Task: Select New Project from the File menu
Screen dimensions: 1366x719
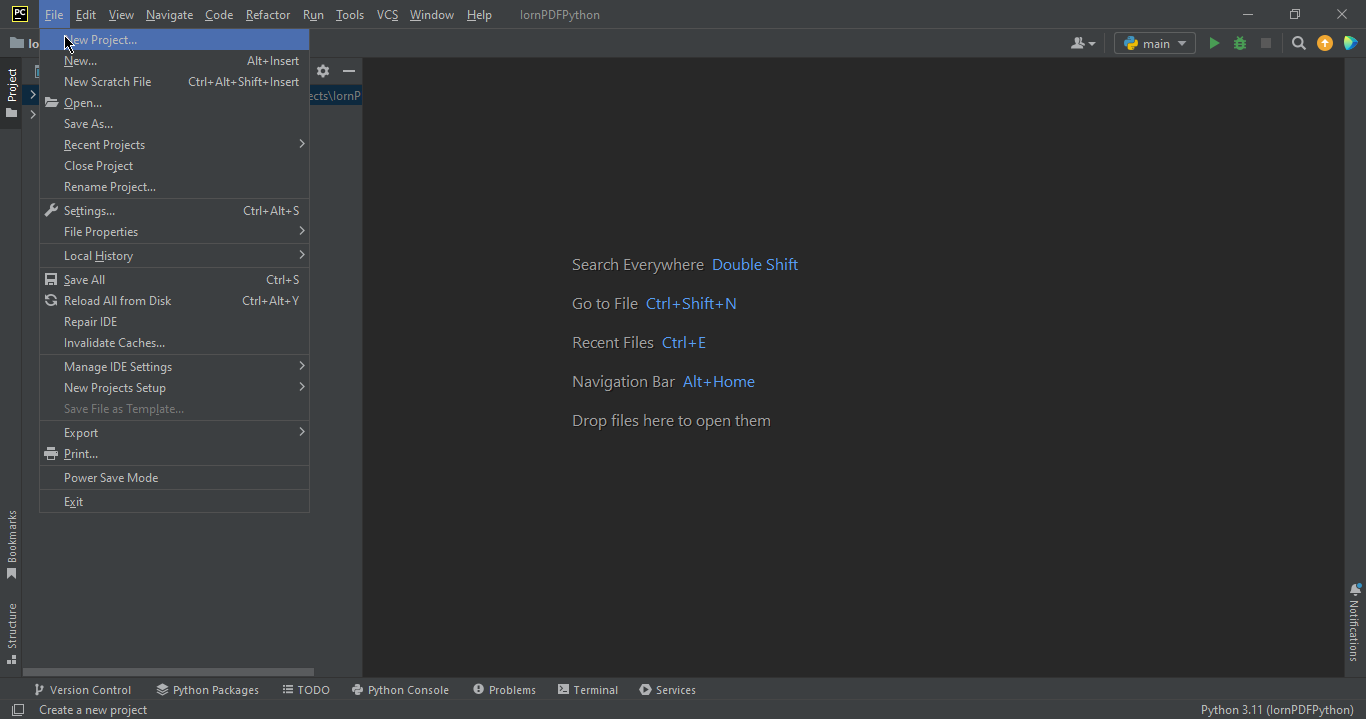Action: (x=100, y=39)
